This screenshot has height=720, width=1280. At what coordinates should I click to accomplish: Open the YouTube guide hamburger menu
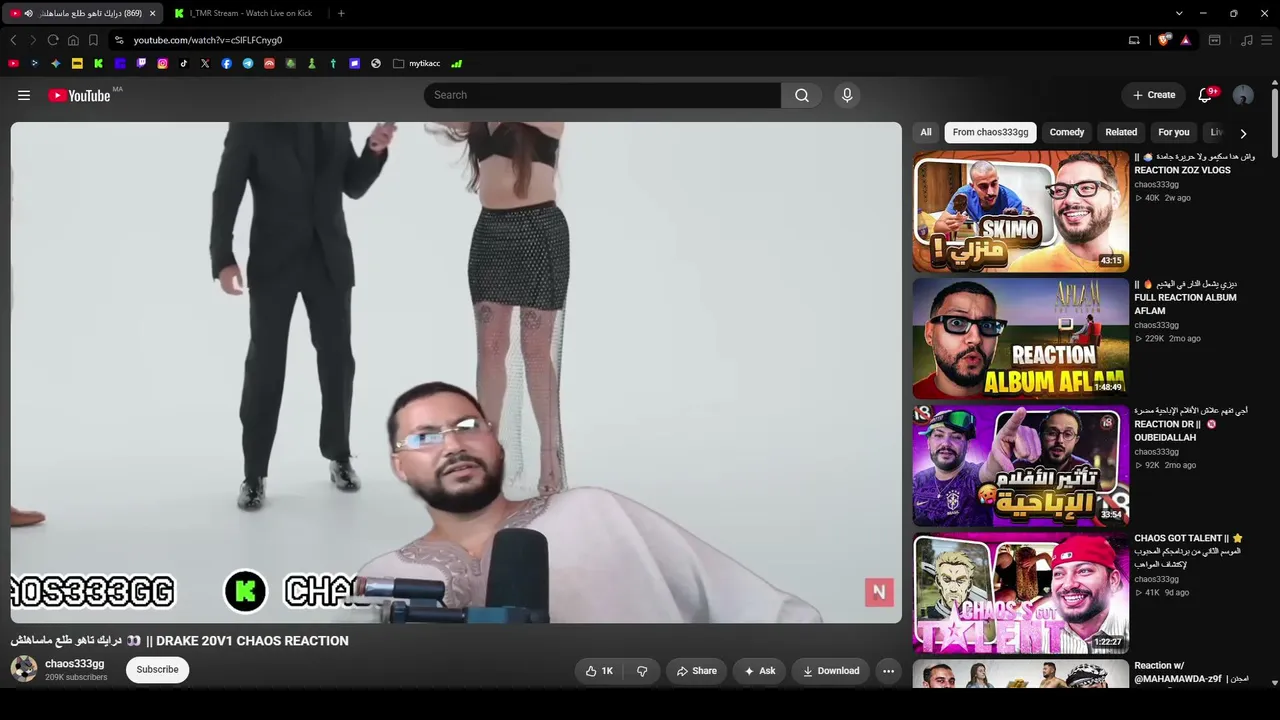24,95
